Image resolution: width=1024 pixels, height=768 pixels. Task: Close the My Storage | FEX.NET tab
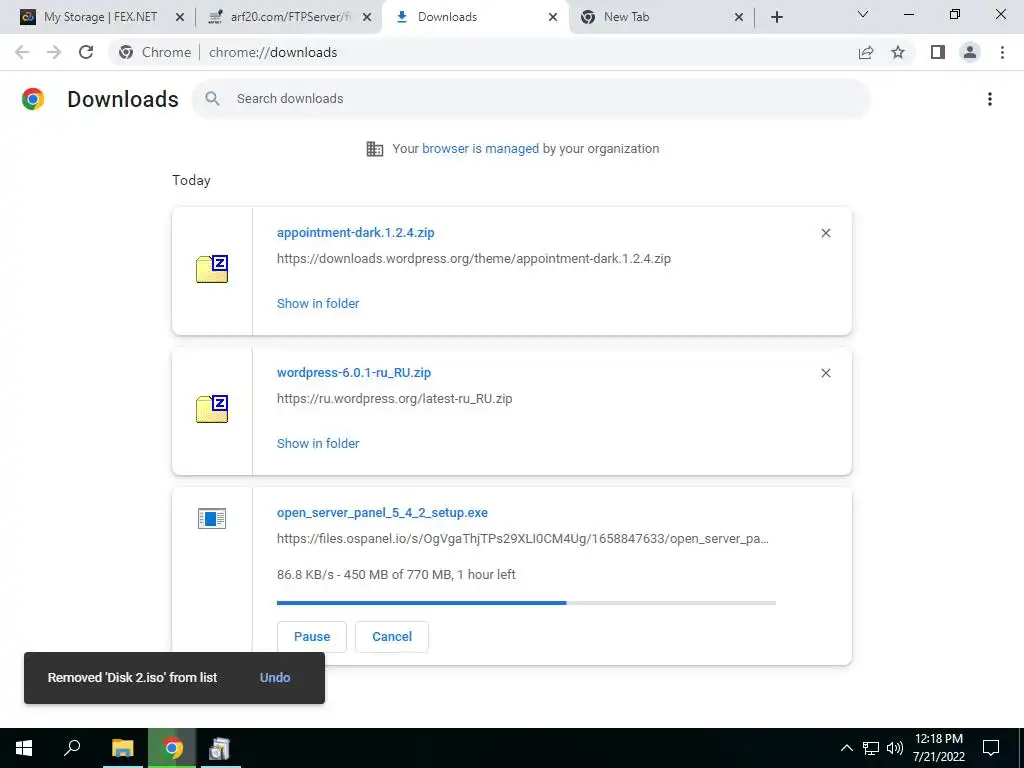click(x=180, y=17)
